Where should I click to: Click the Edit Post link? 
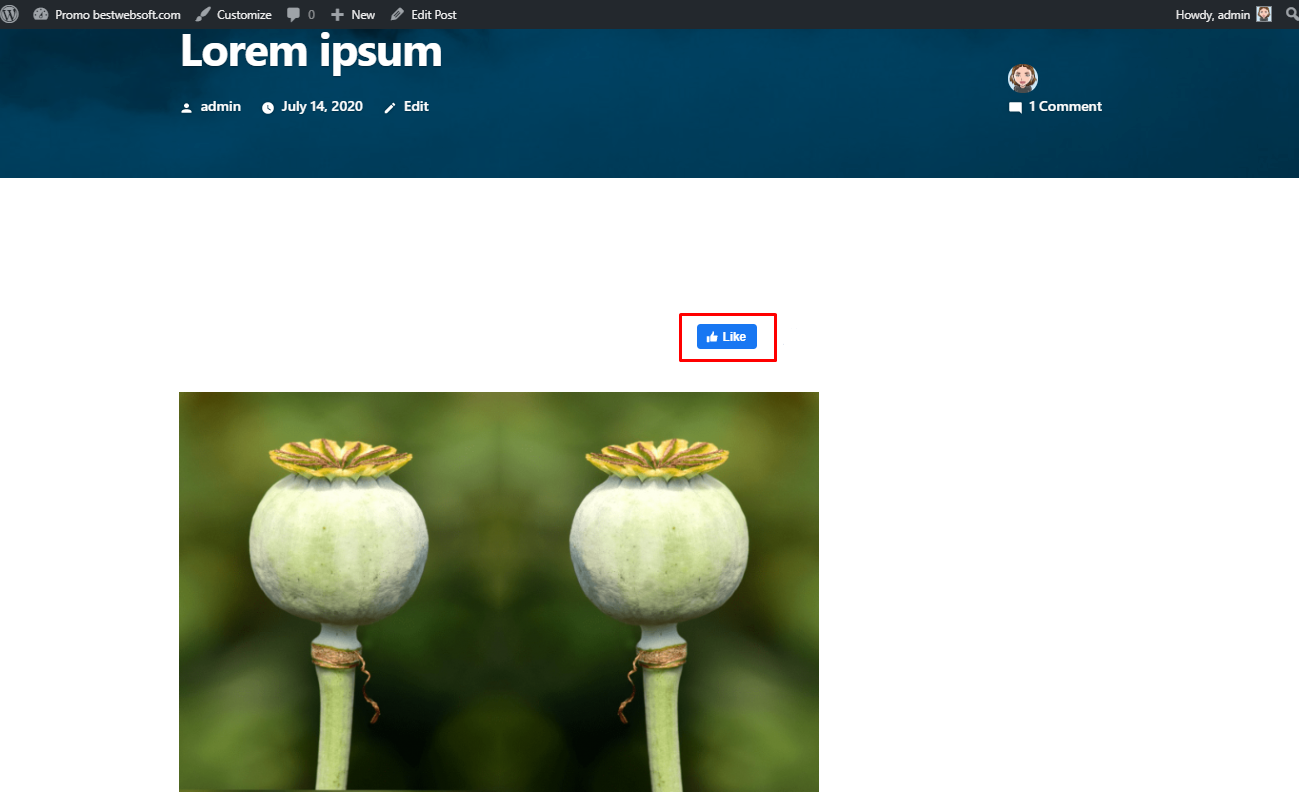pos(434,14)
